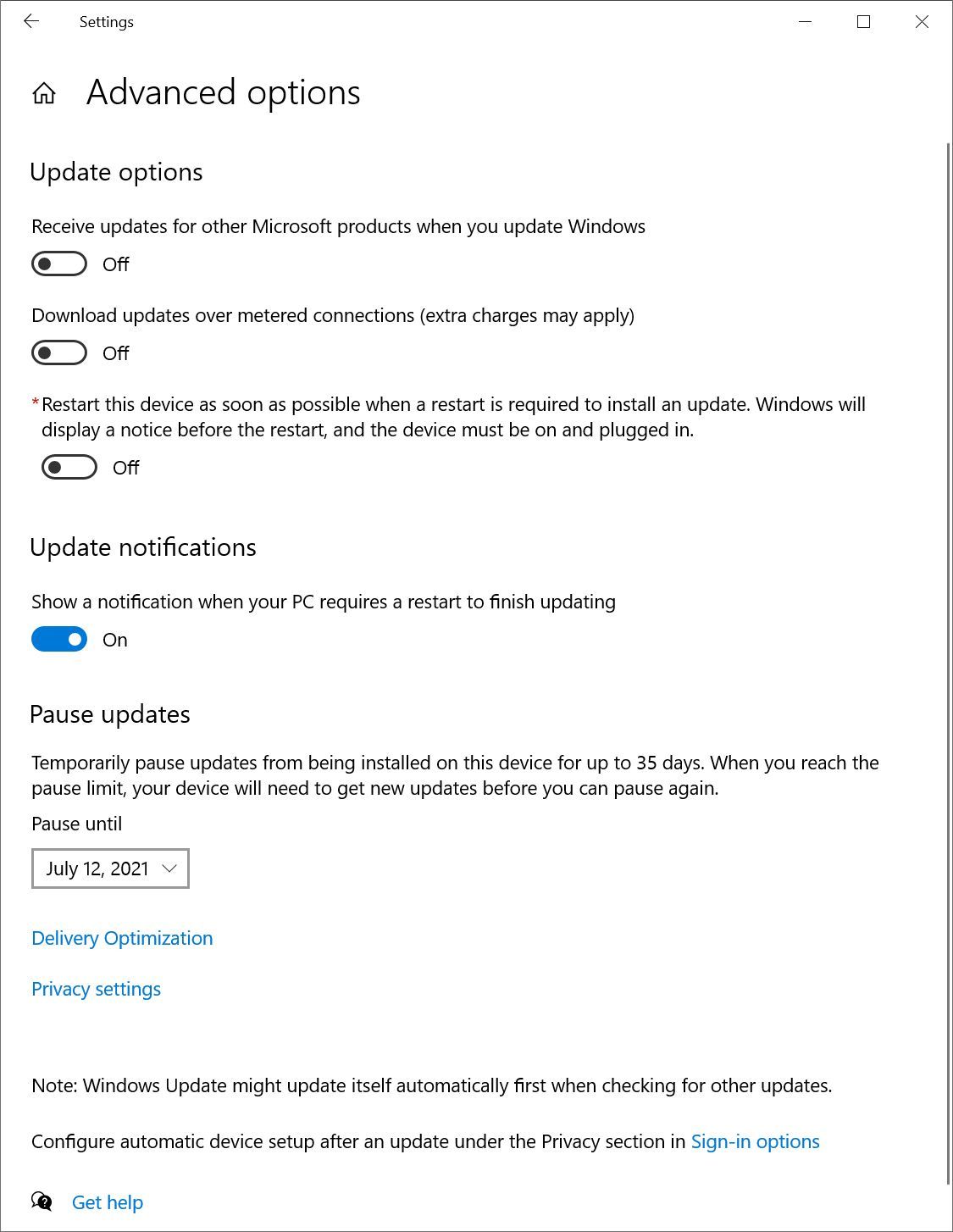Click the back arrow in the title bar
This screenshot has width=953, height=1232.
31,22
